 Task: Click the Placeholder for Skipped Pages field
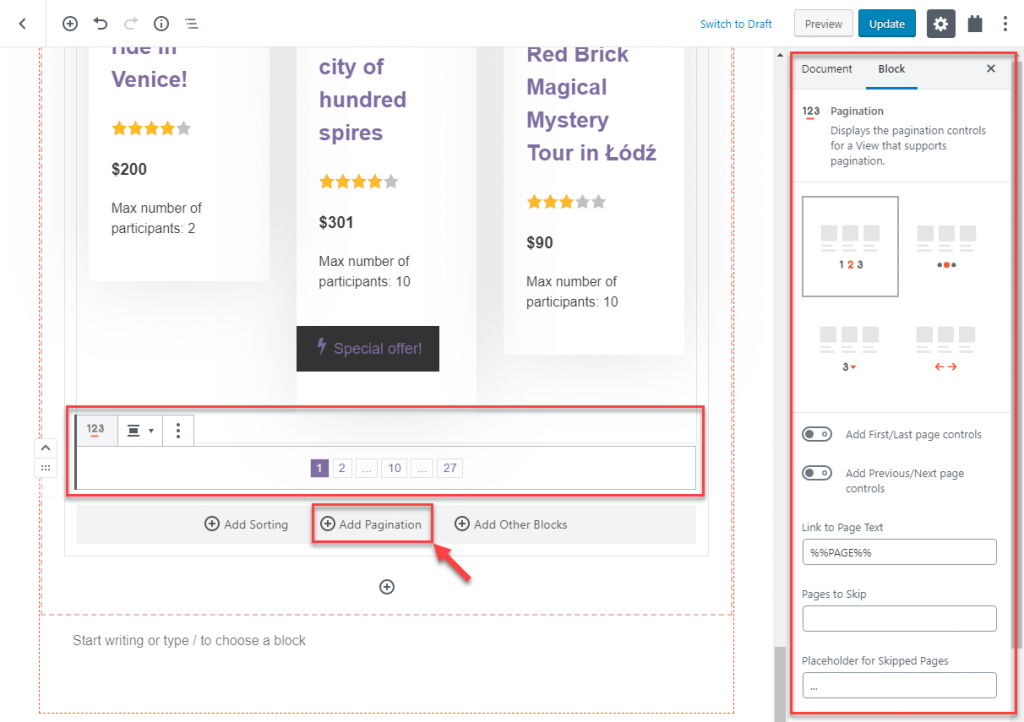coord(899,685)
